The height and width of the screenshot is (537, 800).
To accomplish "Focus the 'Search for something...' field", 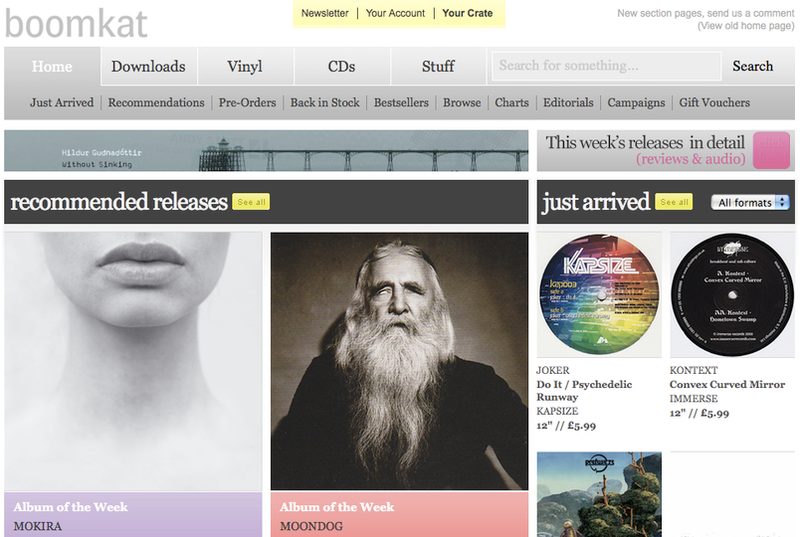I will click(606, 66).
